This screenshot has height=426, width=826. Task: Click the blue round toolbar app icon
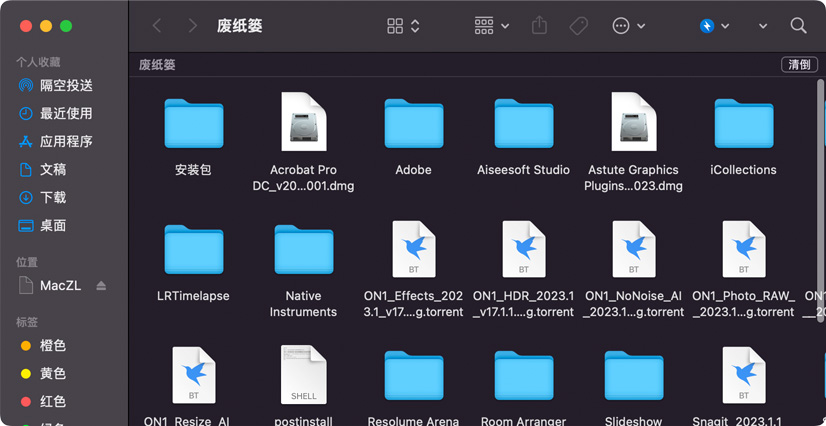(707, 26)
